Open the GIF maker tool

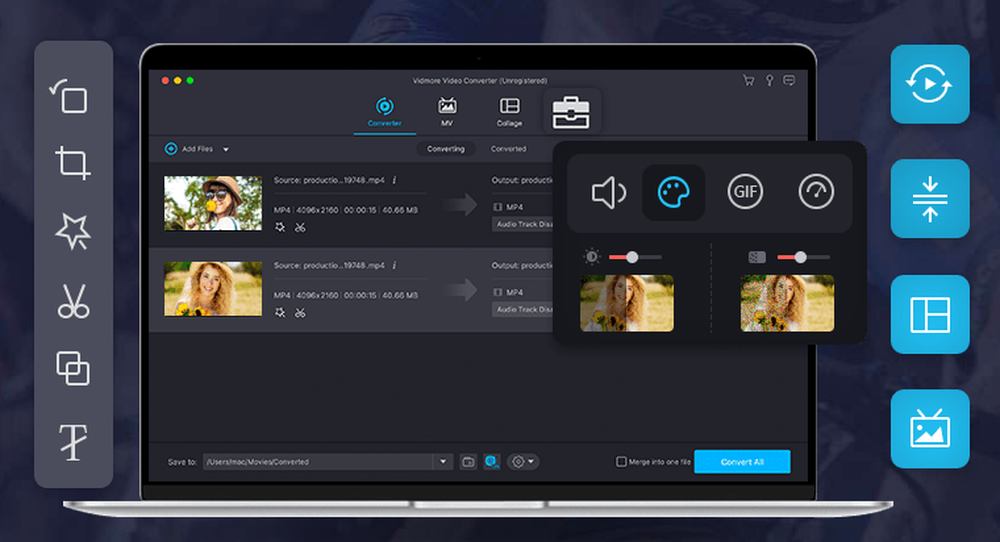click(745, 191)
